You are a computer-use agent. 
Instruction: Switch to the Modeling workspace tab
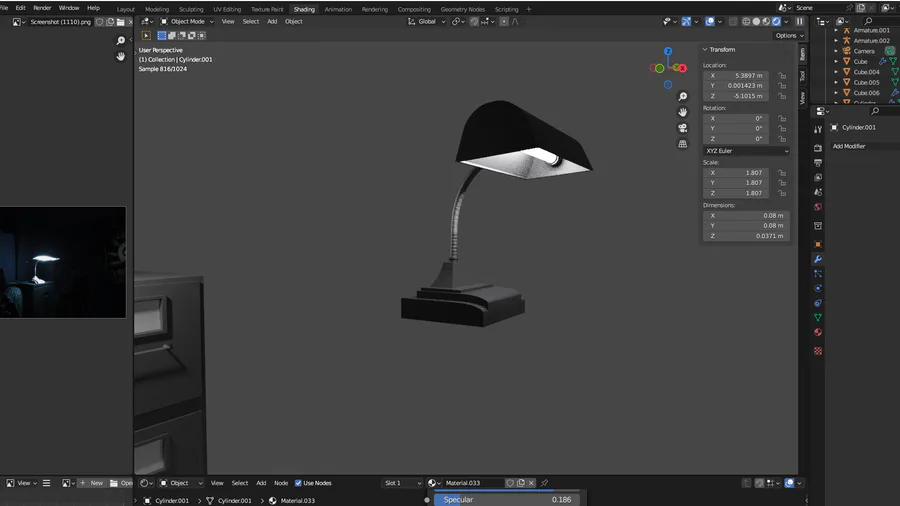pos(157,9)
